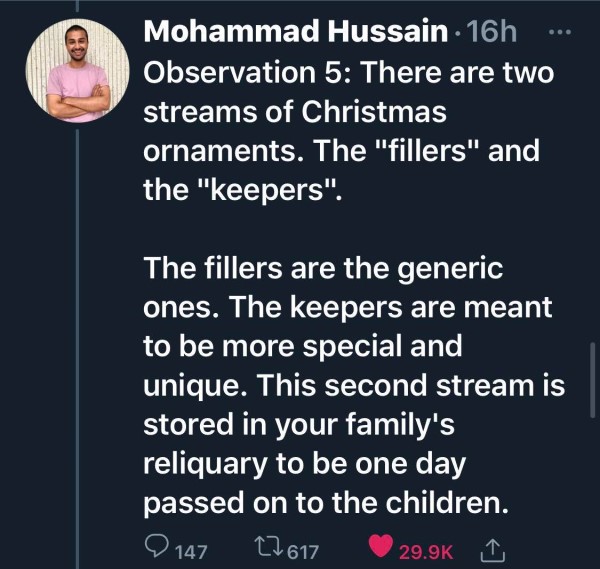Image resolution: width=600 pixels, height=569 pixels.
Task: Tap the share upload arrow icon
Action: (x=494, y=546)
